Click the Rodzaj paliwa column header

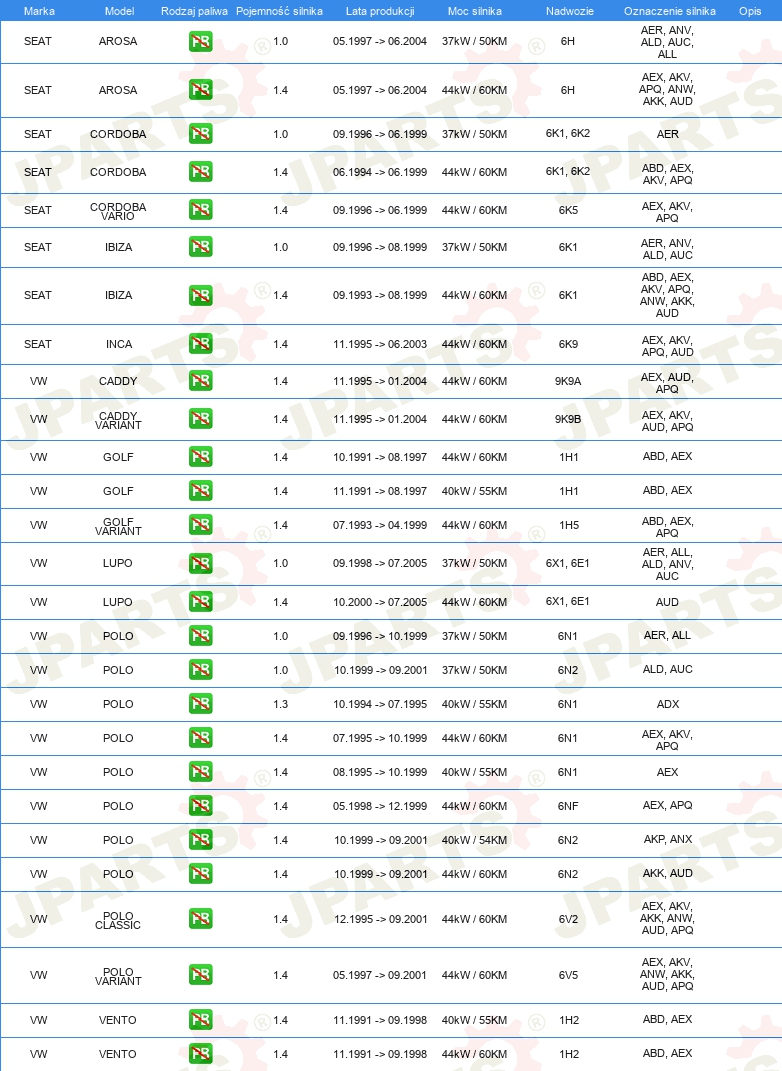click(195, 11)
